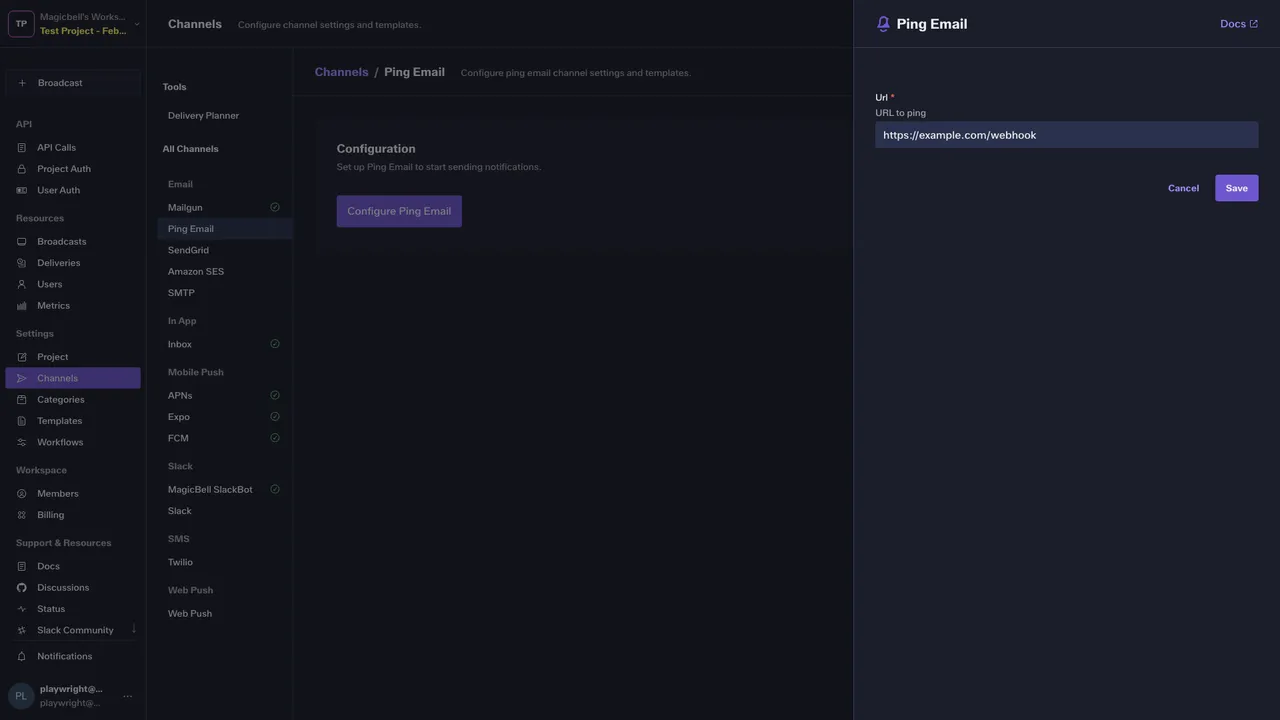
Task: Click the Ping Email bell icon in panel header
Action: click(883, 24)
